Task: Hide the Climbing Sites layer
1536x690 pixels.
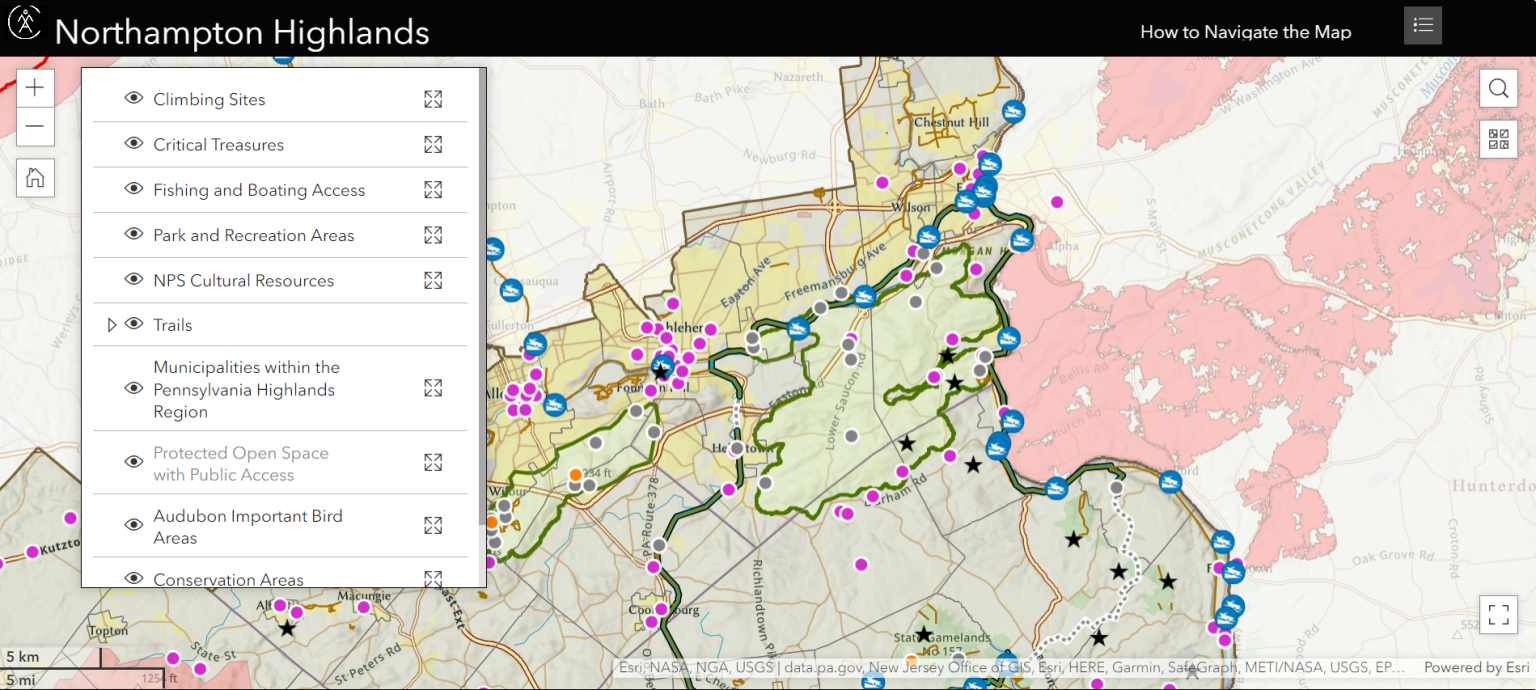Action: pos(133,99)
